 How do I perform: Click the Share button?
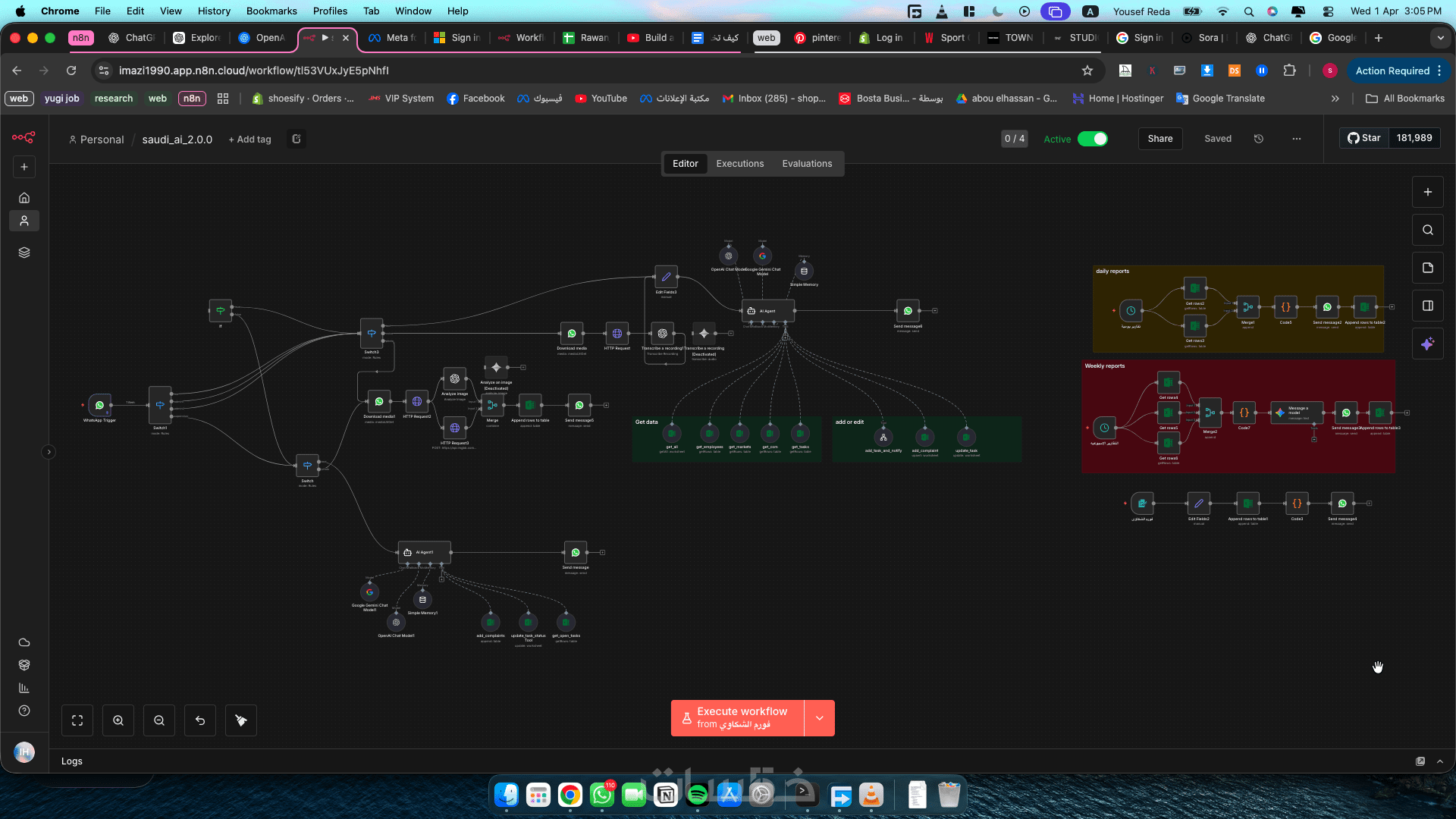(1159, 139)
